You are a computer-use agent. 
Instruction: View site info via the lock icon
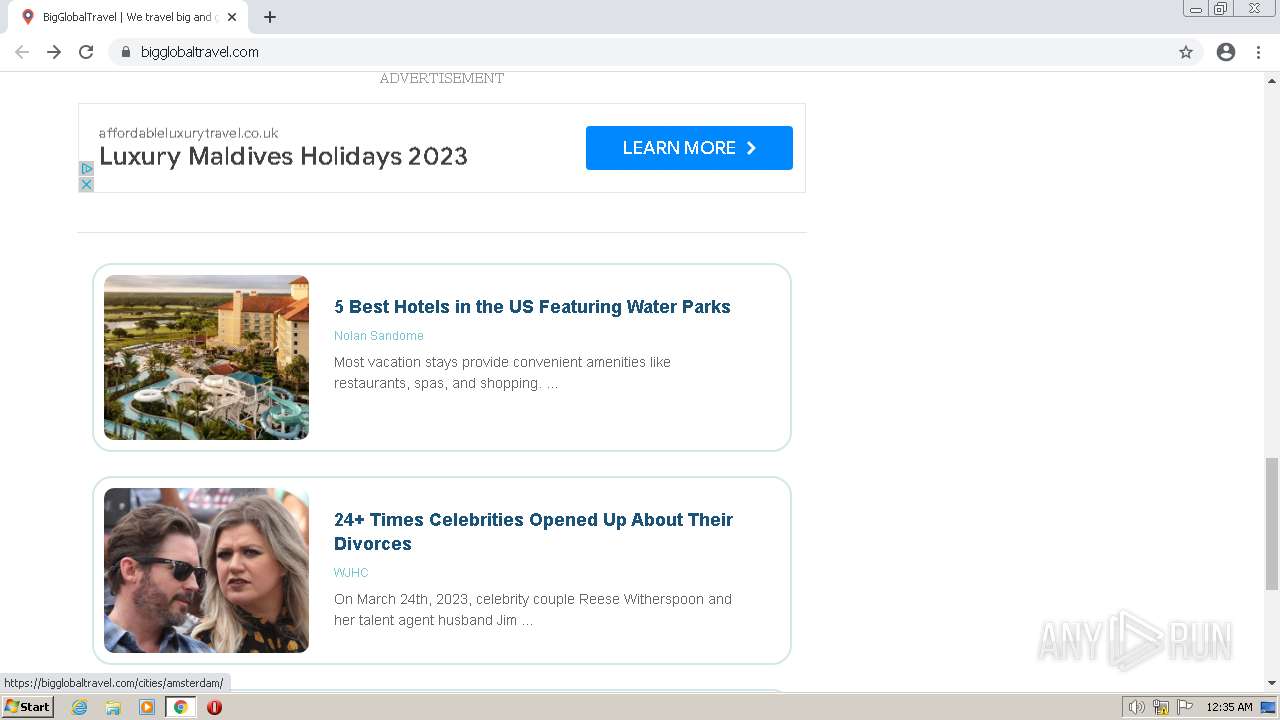point(125,52)
